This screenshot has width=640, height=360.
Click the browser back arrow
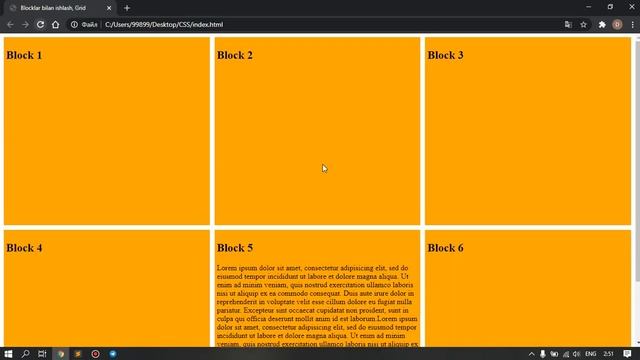[10, 24]
